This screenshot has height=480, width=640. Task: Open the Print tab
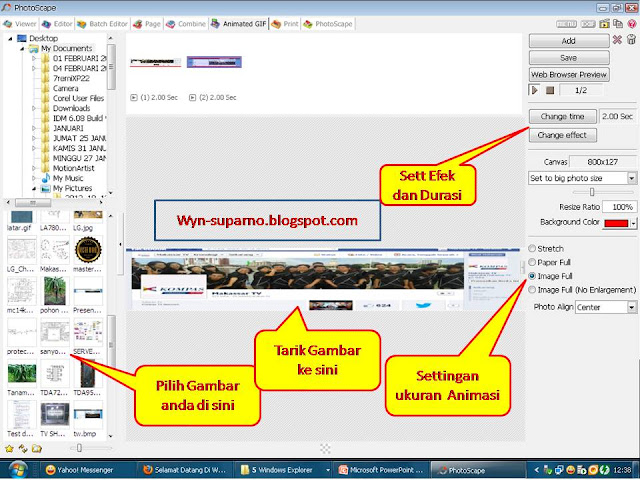tap(285, 24)
